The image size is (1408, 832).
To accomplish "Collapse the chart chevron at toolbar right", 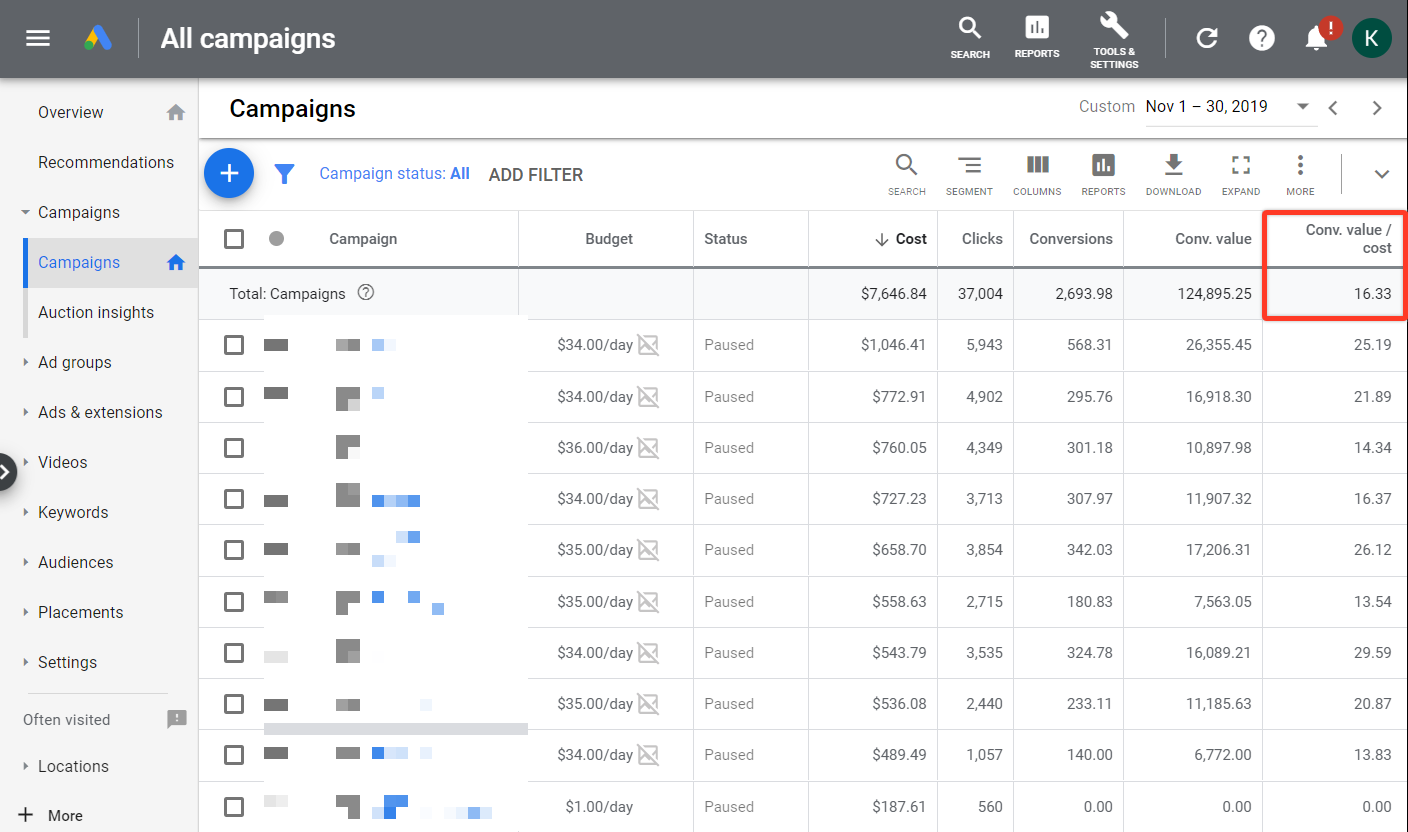I will 1382,174.
